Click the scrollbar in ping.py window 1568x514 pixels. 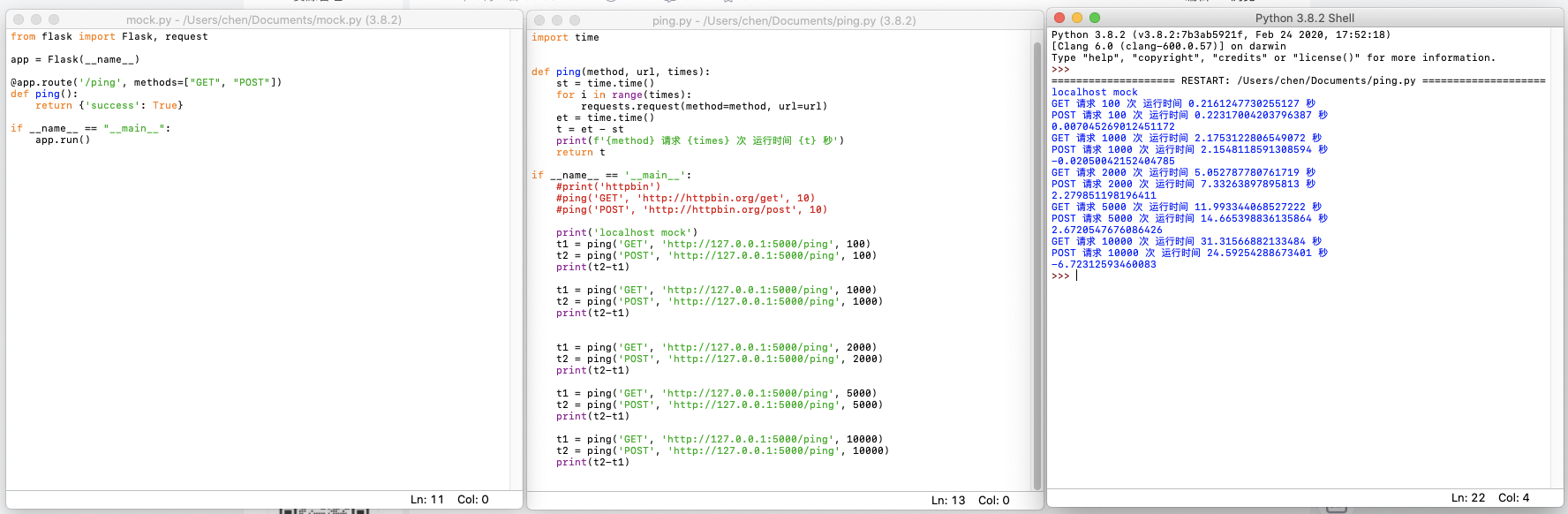1037,265
